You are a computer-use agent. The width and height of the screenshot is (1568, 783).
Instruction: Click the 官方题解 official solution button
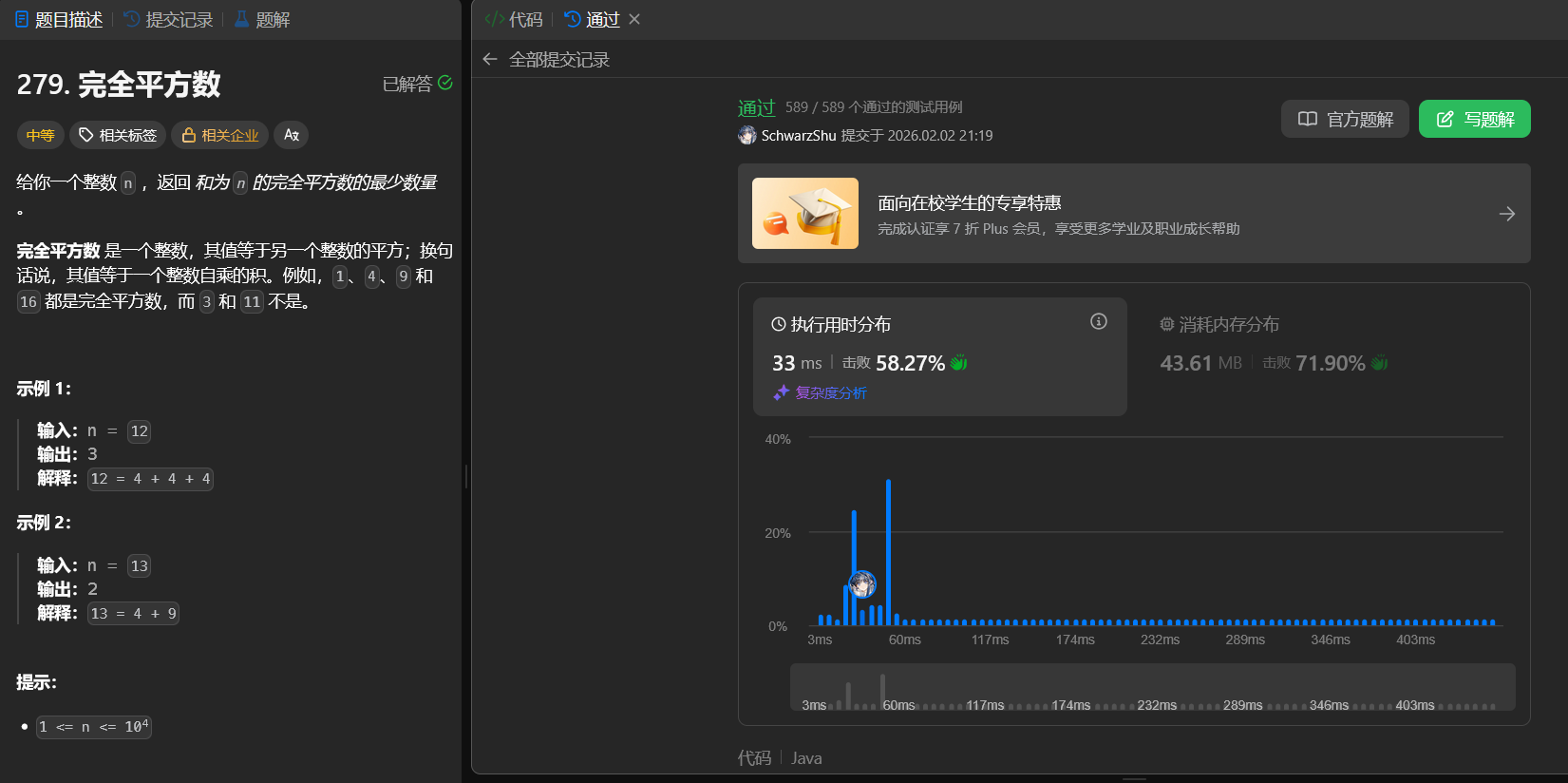[x=1345, y=119]
